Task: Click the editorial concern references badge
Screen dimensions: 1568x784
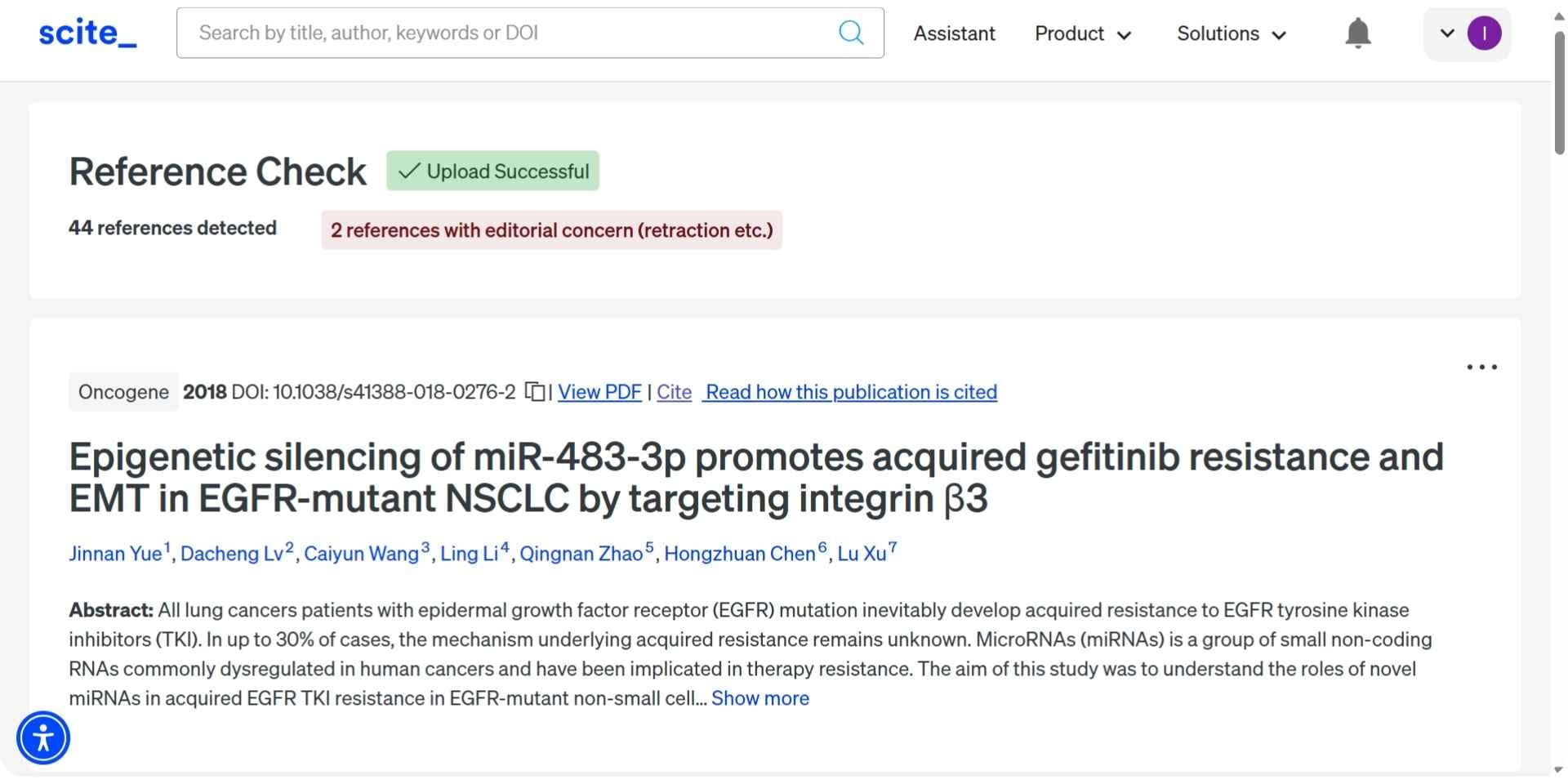Action: click(551, 230)
